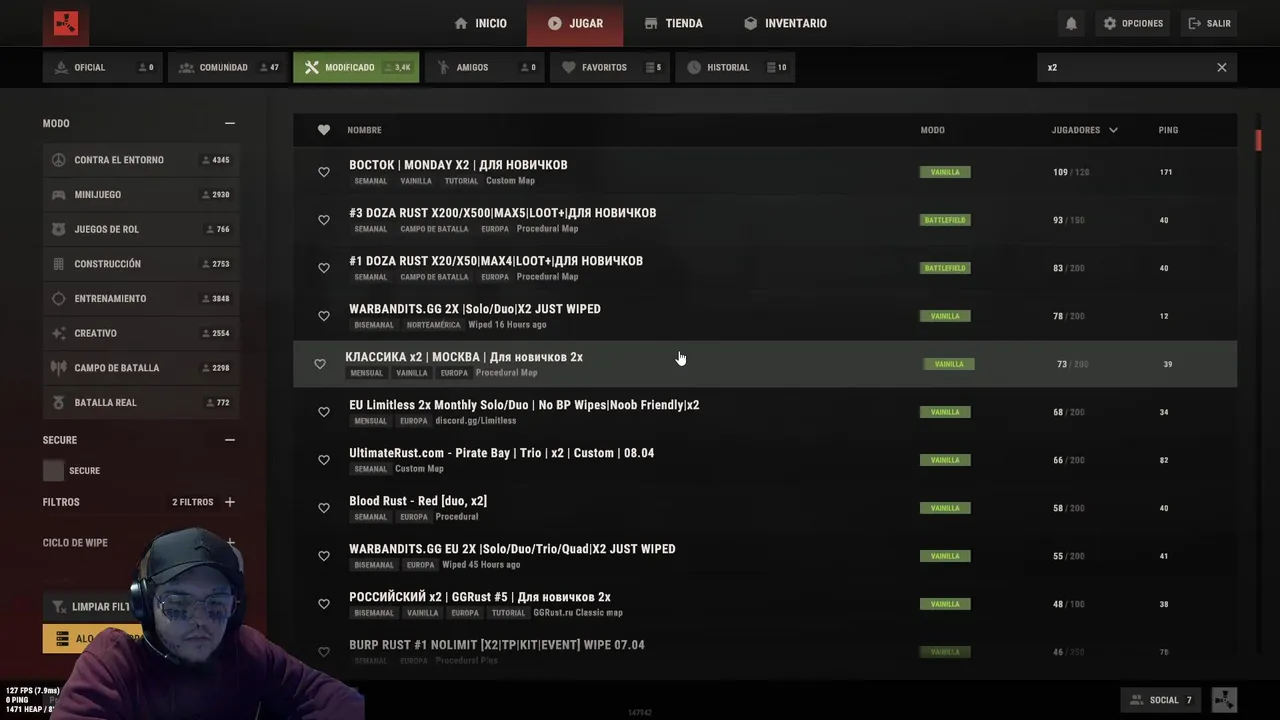1280x720 pixels.
Task: Open OPCIONES settings
Action: click(x=1133, y=23)
